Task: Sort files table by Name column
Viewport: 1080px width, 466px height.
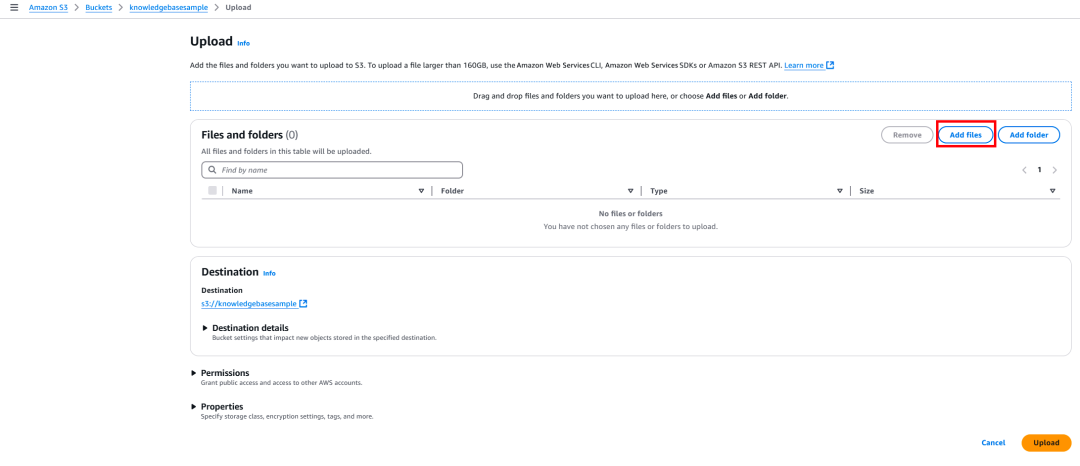Action: pyautogui.click(x=421, y=191)
